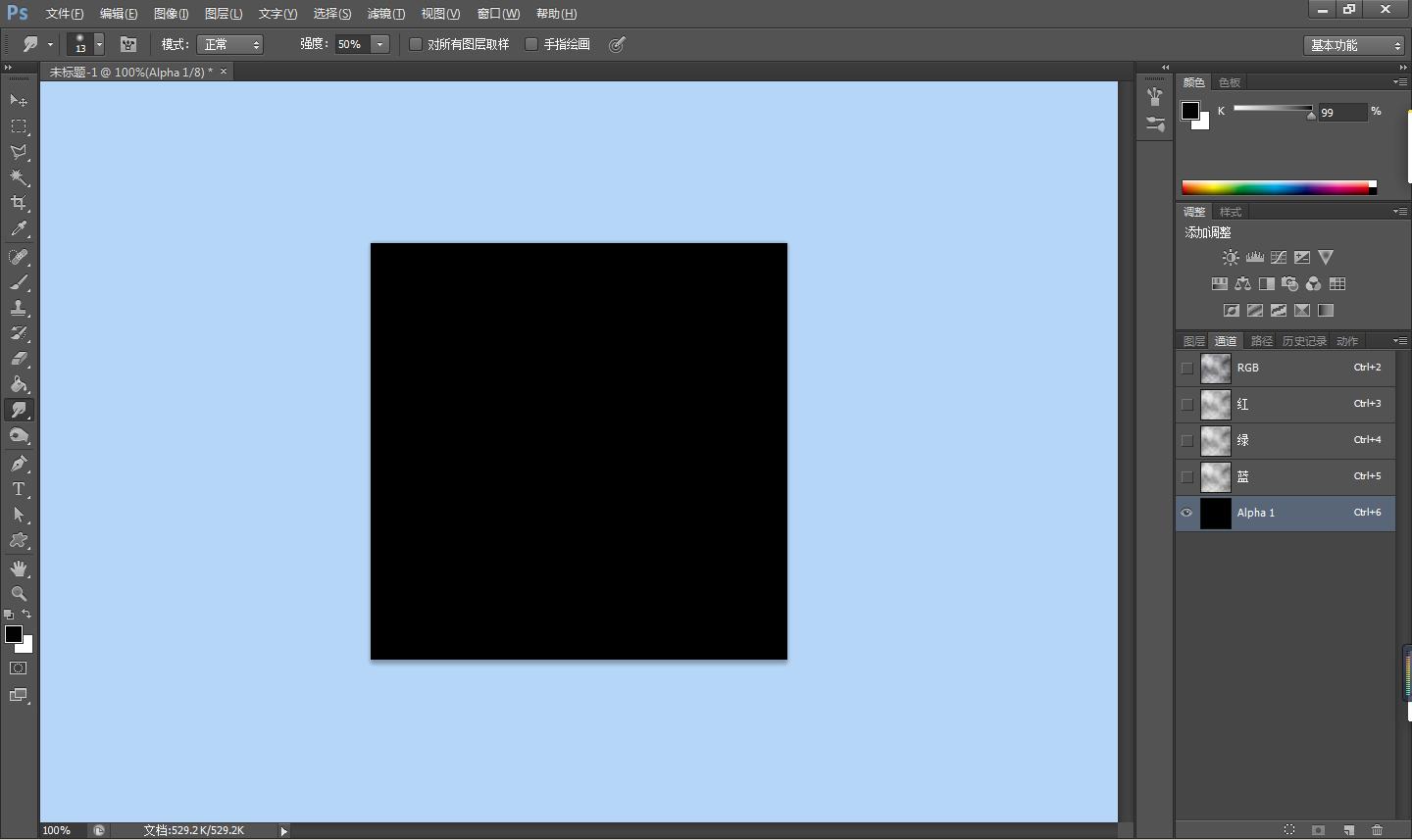Pick the Eyedropper tool
The width and height of the screenshot is (1412, 840).
[x=19, y=229]
